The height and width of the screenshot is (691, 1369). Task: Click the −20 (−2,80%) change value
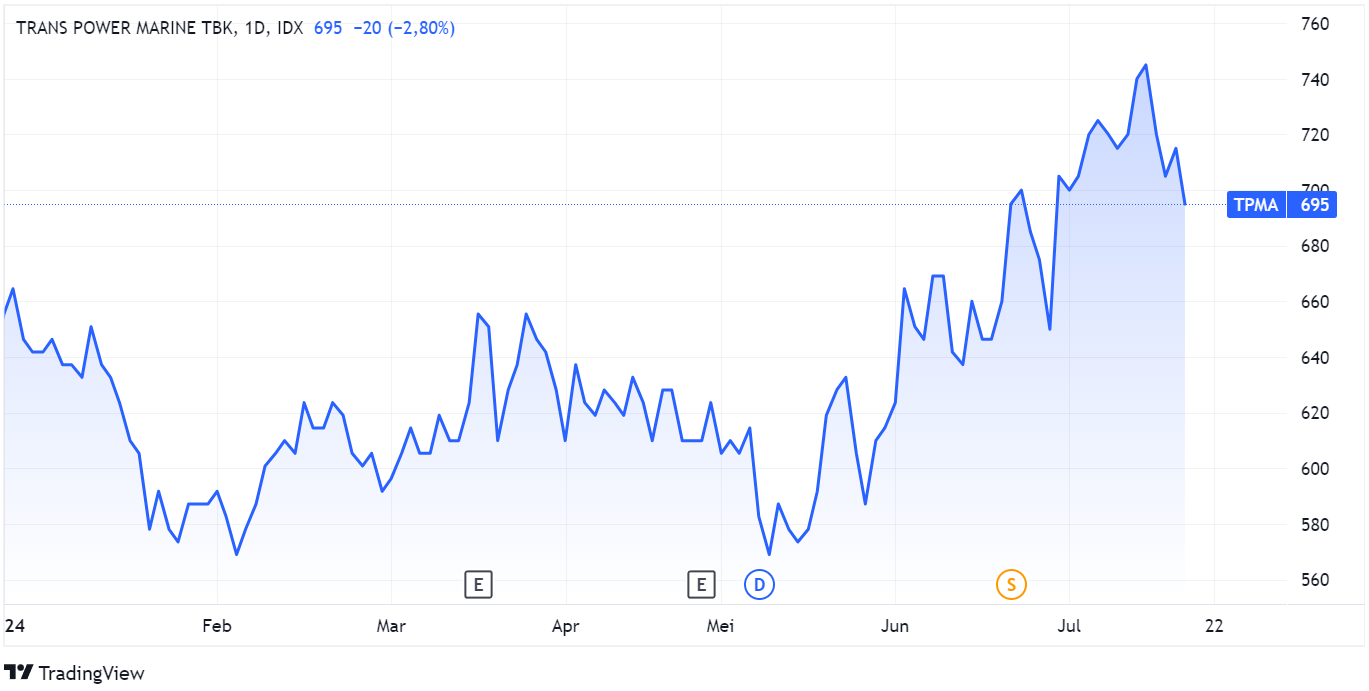click(x=402, y=29)
